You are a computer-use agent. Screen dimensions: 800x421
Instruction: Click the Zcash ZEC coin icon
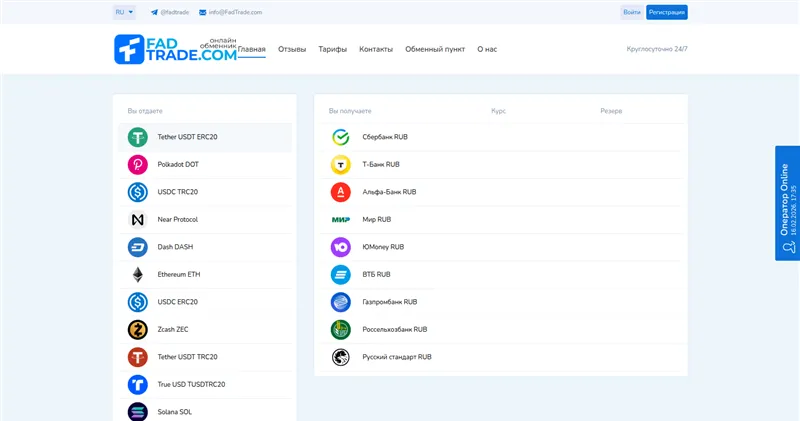tap(137, 329)
